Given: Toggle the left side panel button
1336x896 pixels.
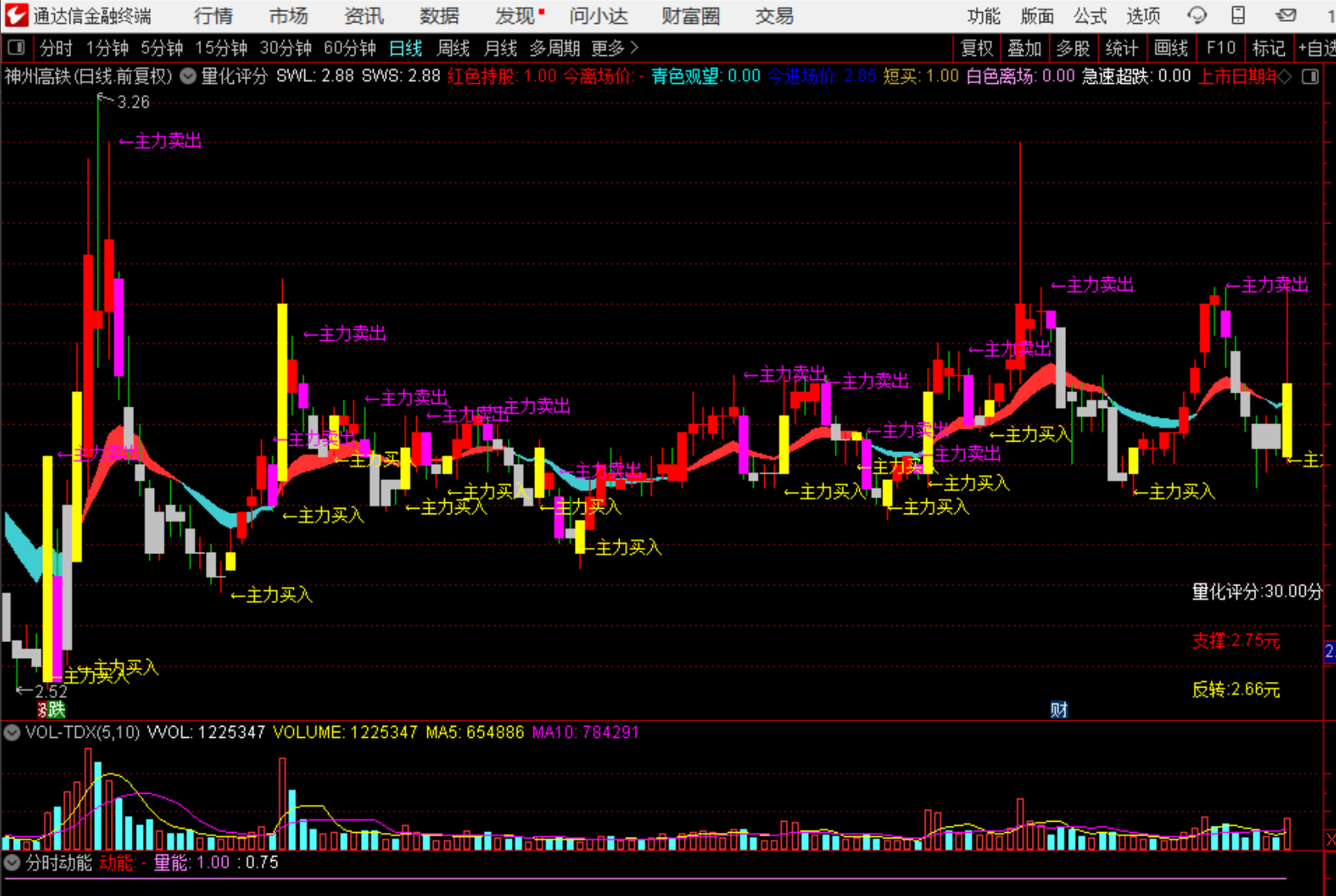Looking at the screenshot, I should click(x=16, y=48).
